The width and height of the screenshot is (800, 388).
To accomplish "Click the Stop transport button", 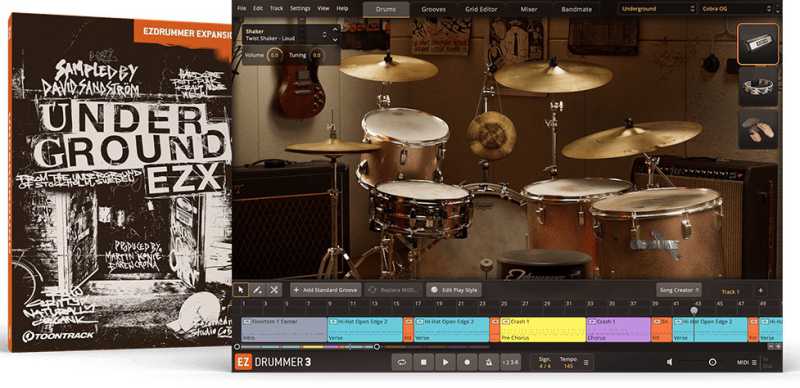I will (x=423, y=362).
